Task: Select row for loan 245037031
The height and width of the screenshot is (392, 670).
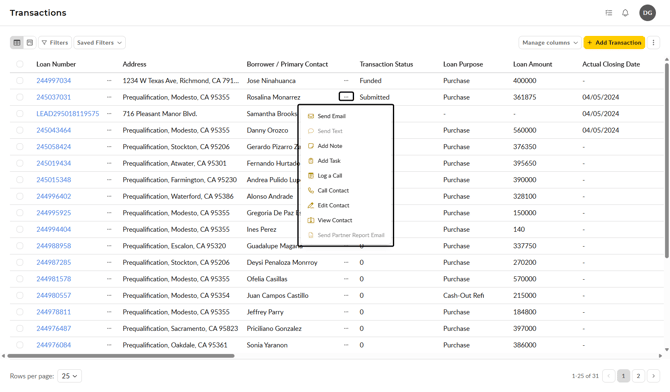Action: [x=20, y=97]
